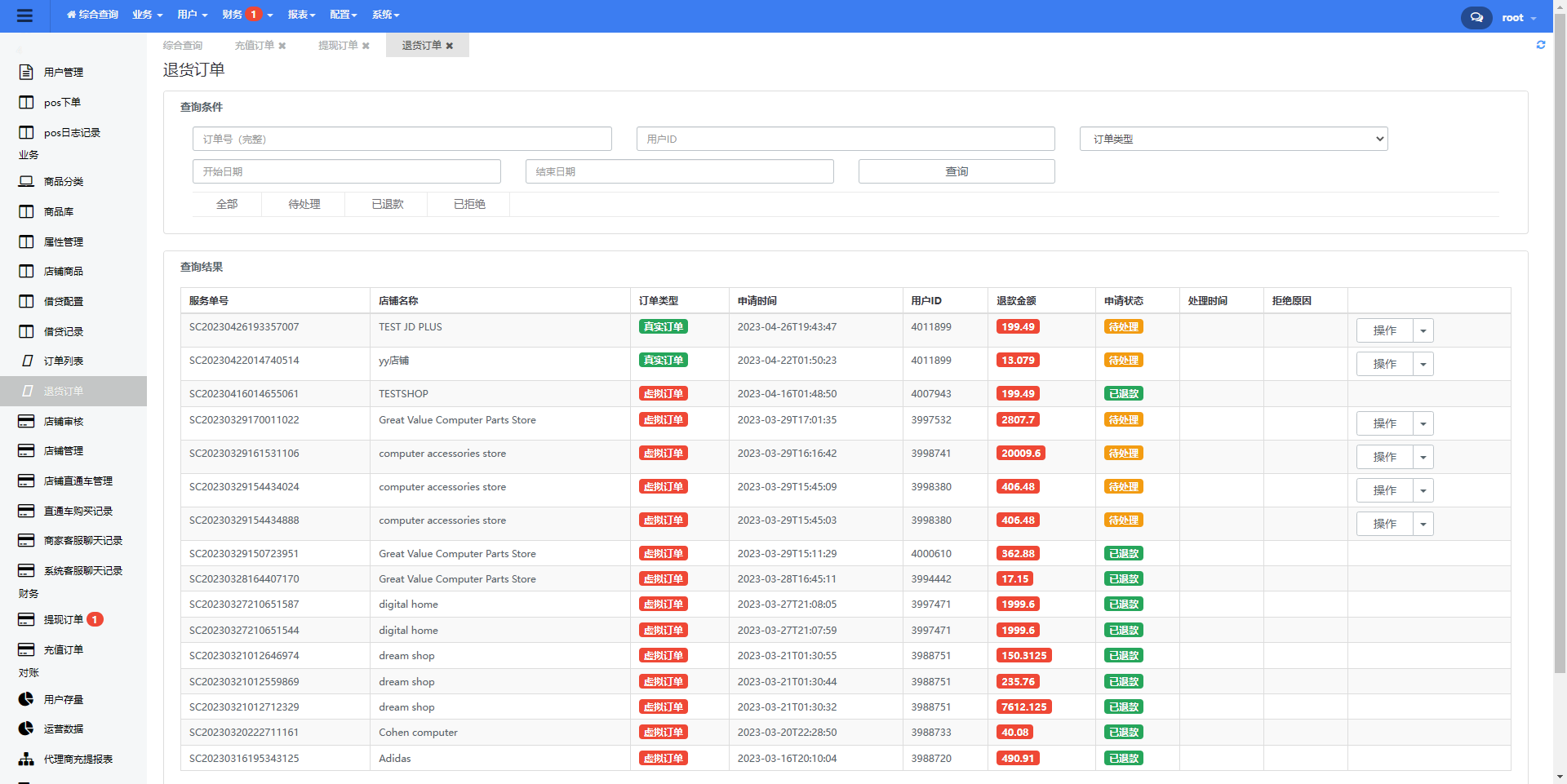Open 直通车购买记录 card icon
The width and height of the screenshot is (1567, 784).
[x=26, y=511]
